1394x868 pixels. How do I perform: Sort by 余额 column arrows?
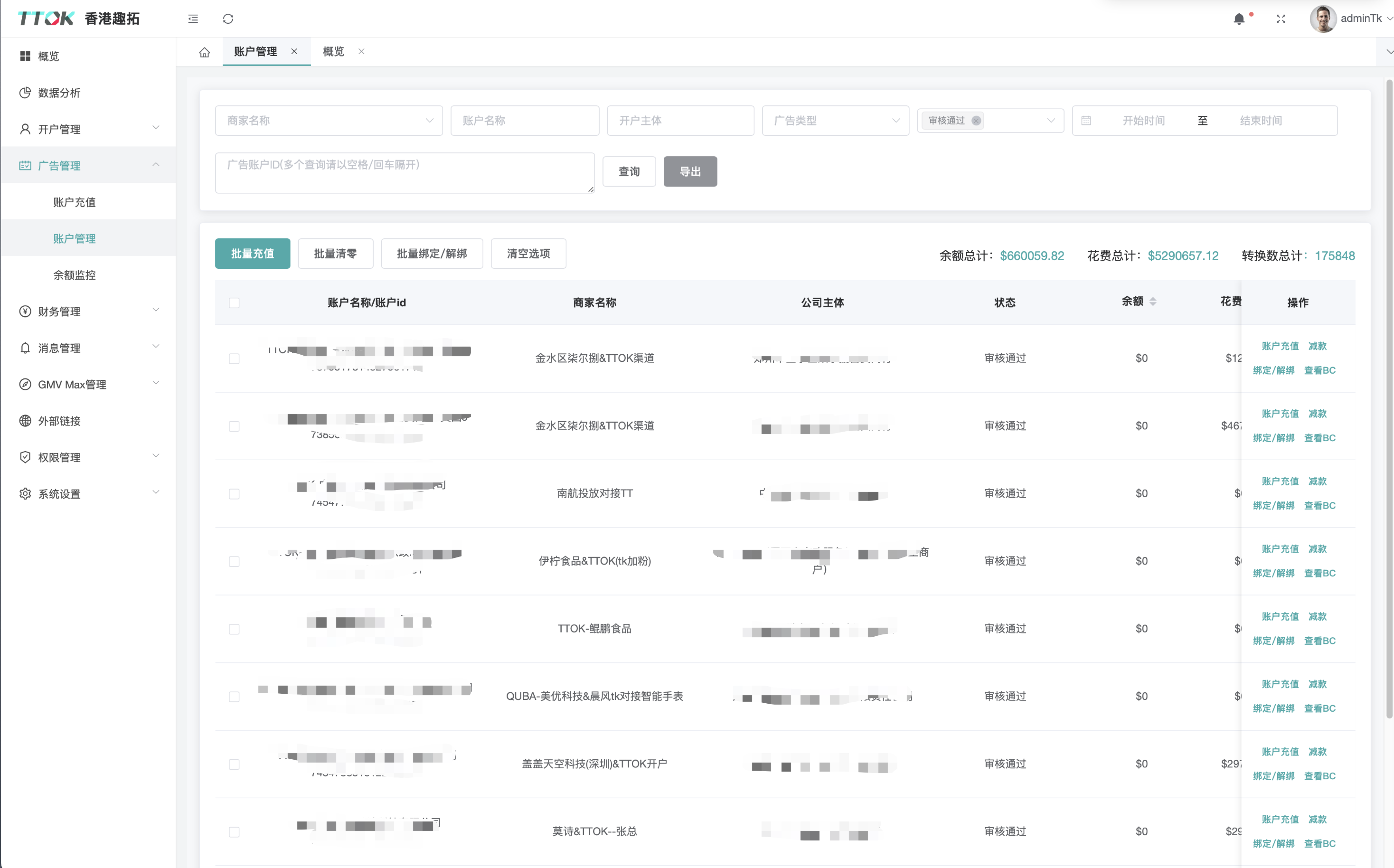point(1153,302)
